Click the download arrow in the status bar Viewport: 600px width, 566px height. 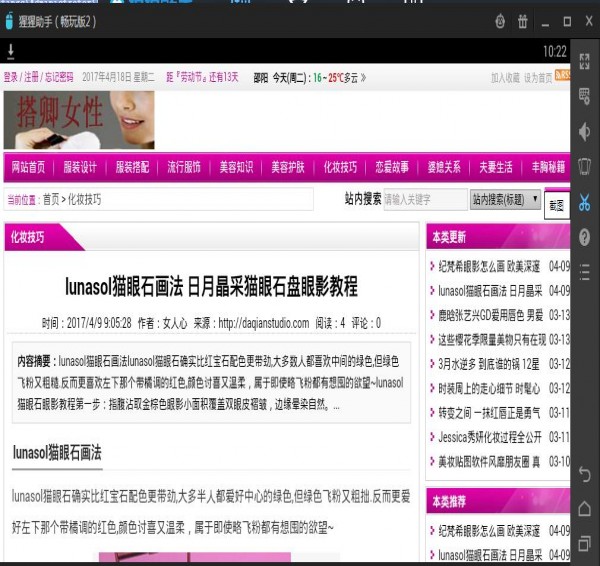[x=11, y=52]
